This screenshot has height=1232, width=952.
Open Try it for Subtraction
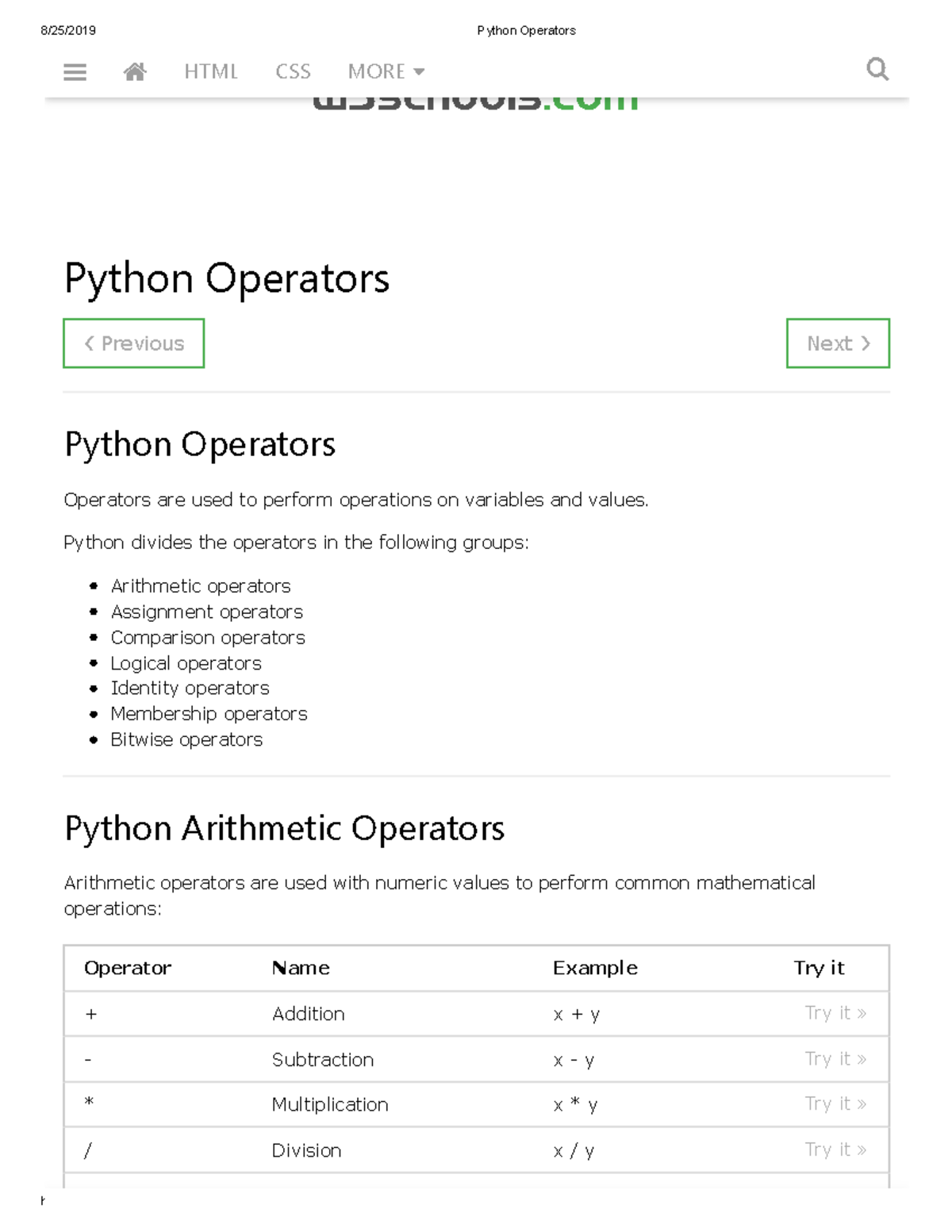tap(835, 1059)
